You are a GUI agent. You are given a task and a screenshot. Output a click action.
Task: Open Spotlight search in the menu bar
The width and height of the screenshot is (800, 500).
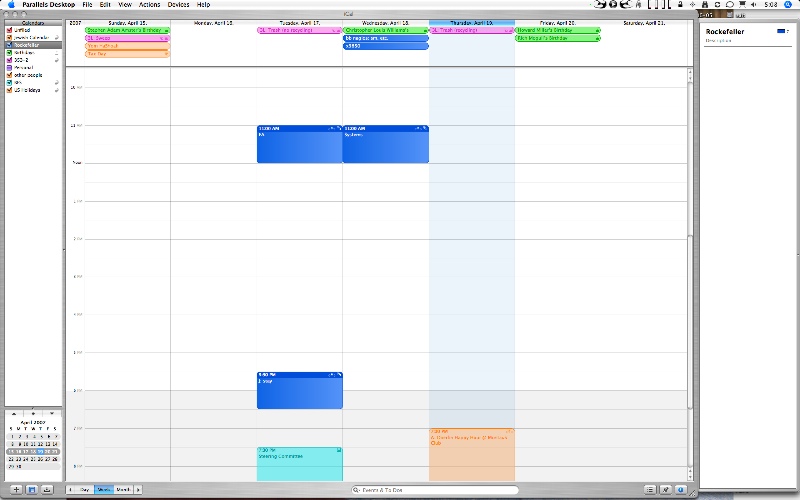790,5
